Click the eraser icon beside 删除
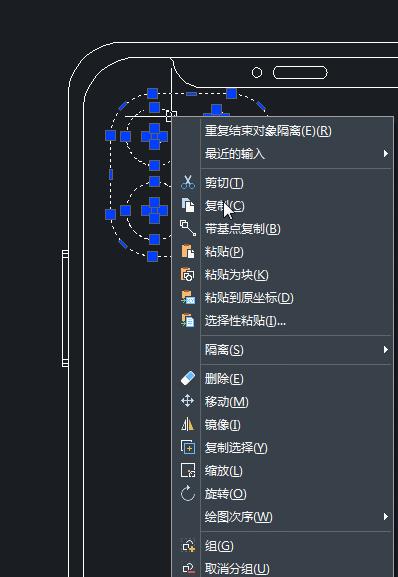Screen dimensions: 398x577 click(x=188, y=378)
